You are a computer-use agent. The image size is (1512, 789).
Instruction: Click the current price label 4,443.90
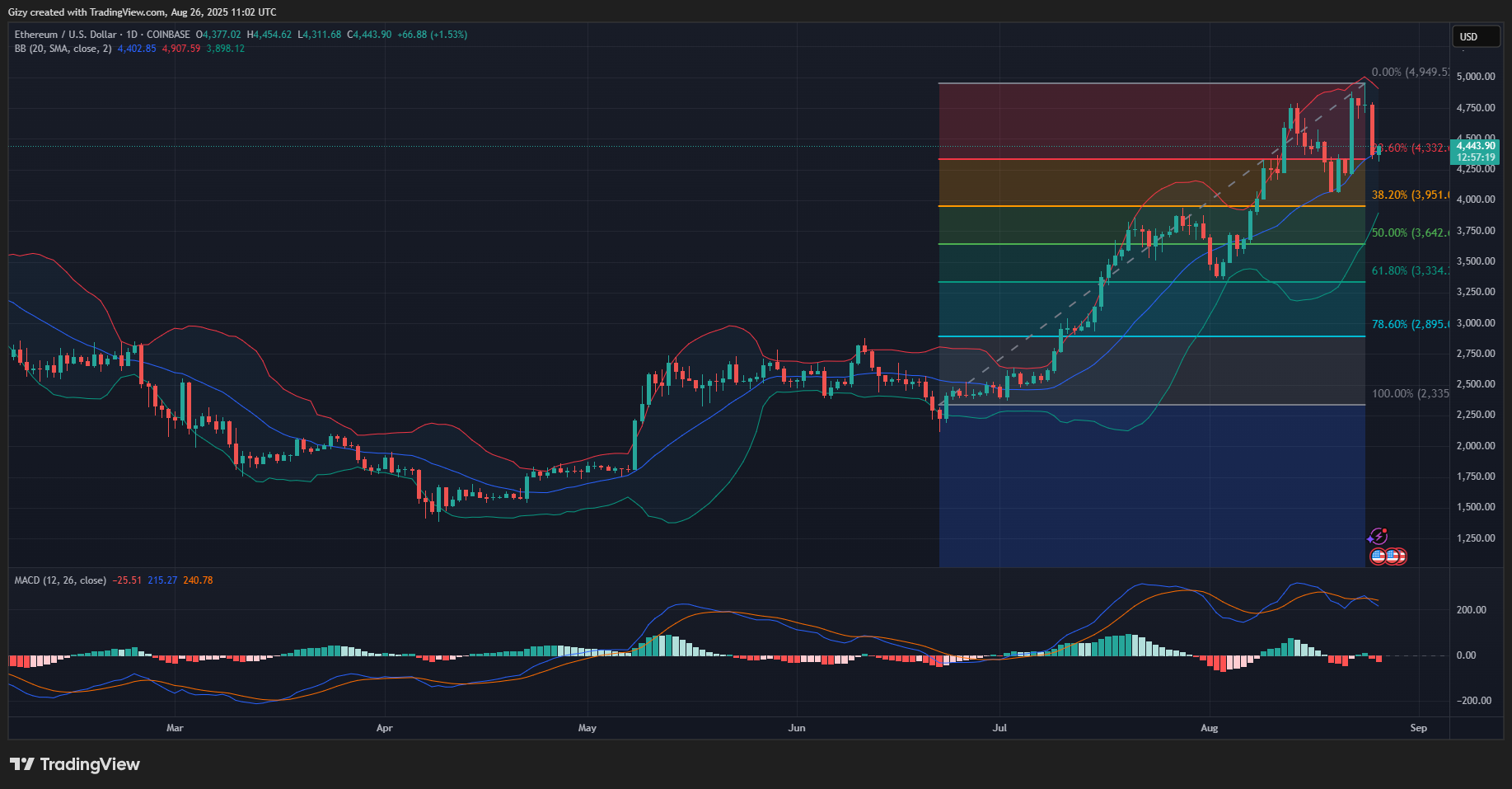coord(1475,146)
